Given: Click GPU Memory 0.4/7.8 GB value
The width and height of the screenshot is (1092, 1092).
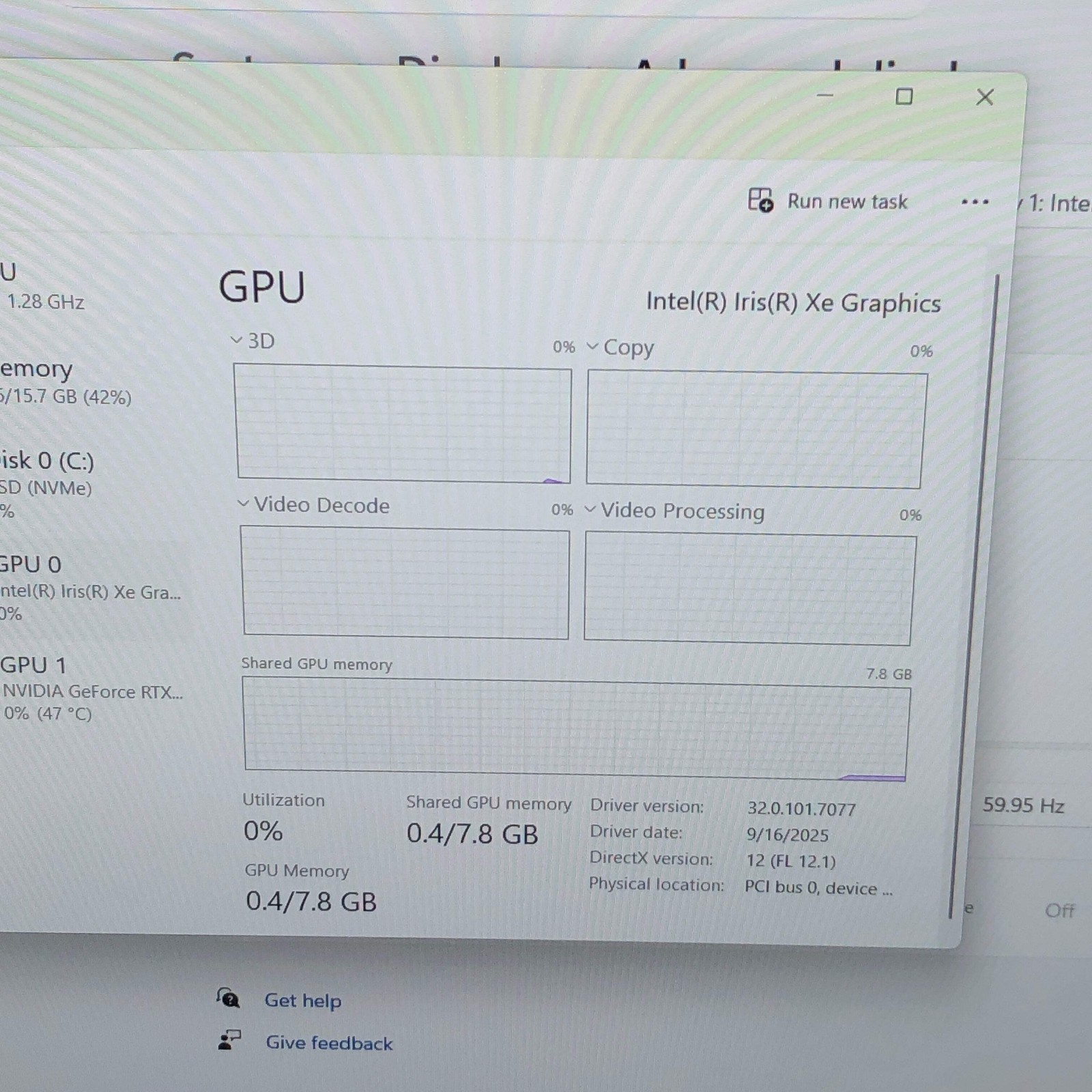Looking at the screenshot, I should [311, 901].
